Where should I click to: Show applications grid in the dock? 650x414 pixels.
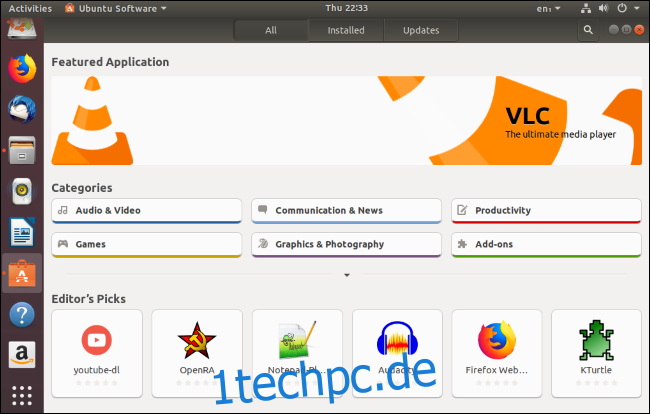coord(22,395)
